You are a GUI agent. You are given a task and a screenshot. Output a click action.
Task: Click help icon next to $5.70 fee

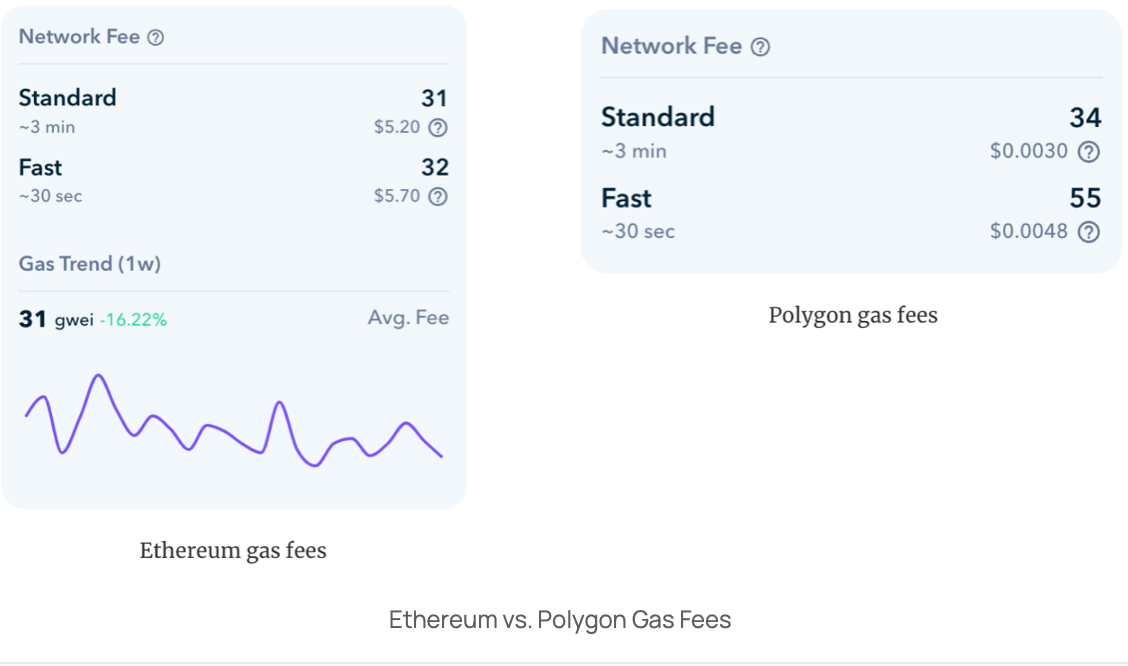[437, 196]
